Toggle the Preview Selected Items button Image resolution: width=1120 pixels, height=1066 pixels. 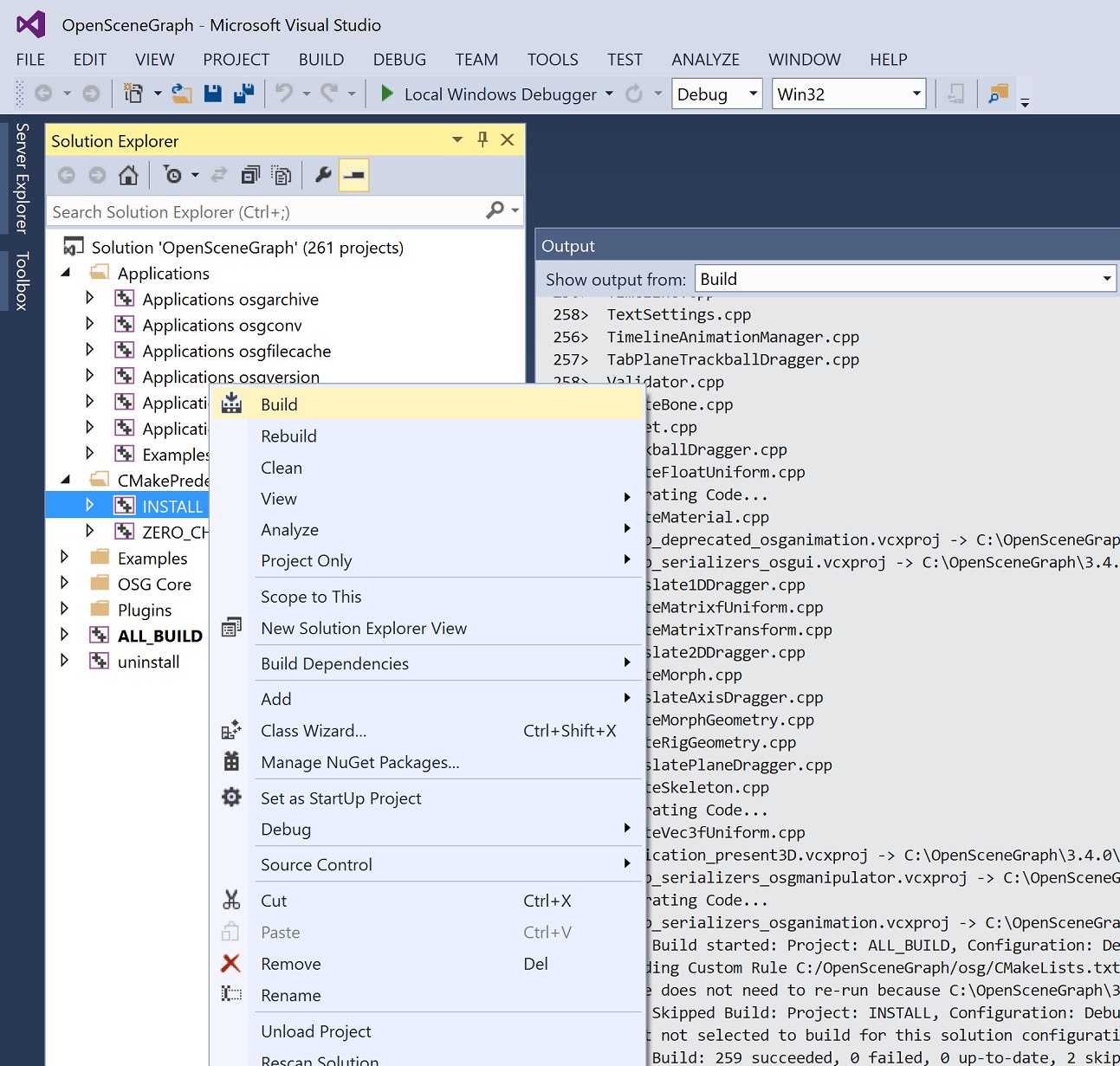(353, 175)
